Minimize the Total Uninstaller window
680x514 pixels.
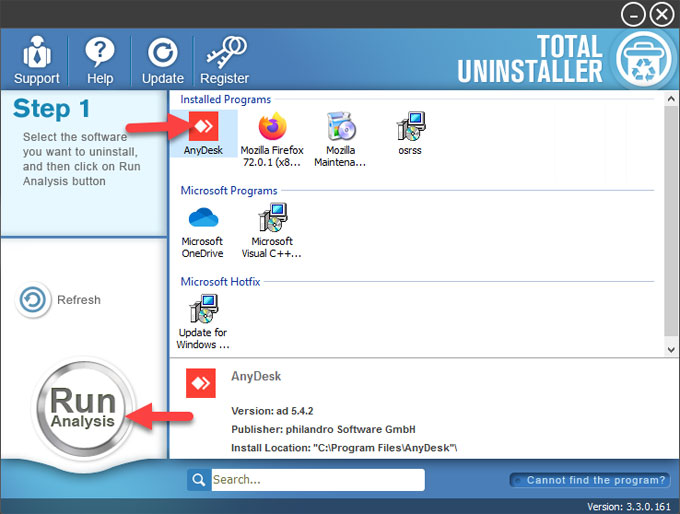tap(633, 15)
